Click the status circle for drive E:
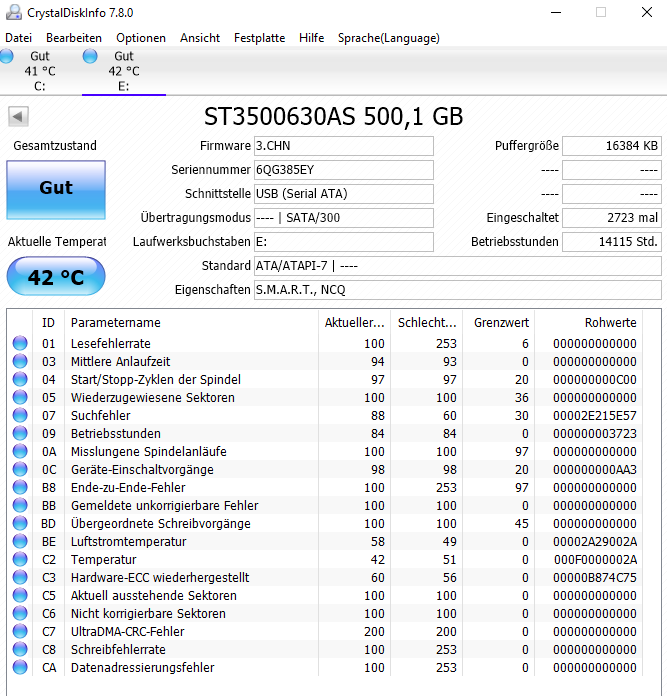Image resolution: width=667 pixels, height=696 pixels. pyautogui.click(x=90, y=56)
